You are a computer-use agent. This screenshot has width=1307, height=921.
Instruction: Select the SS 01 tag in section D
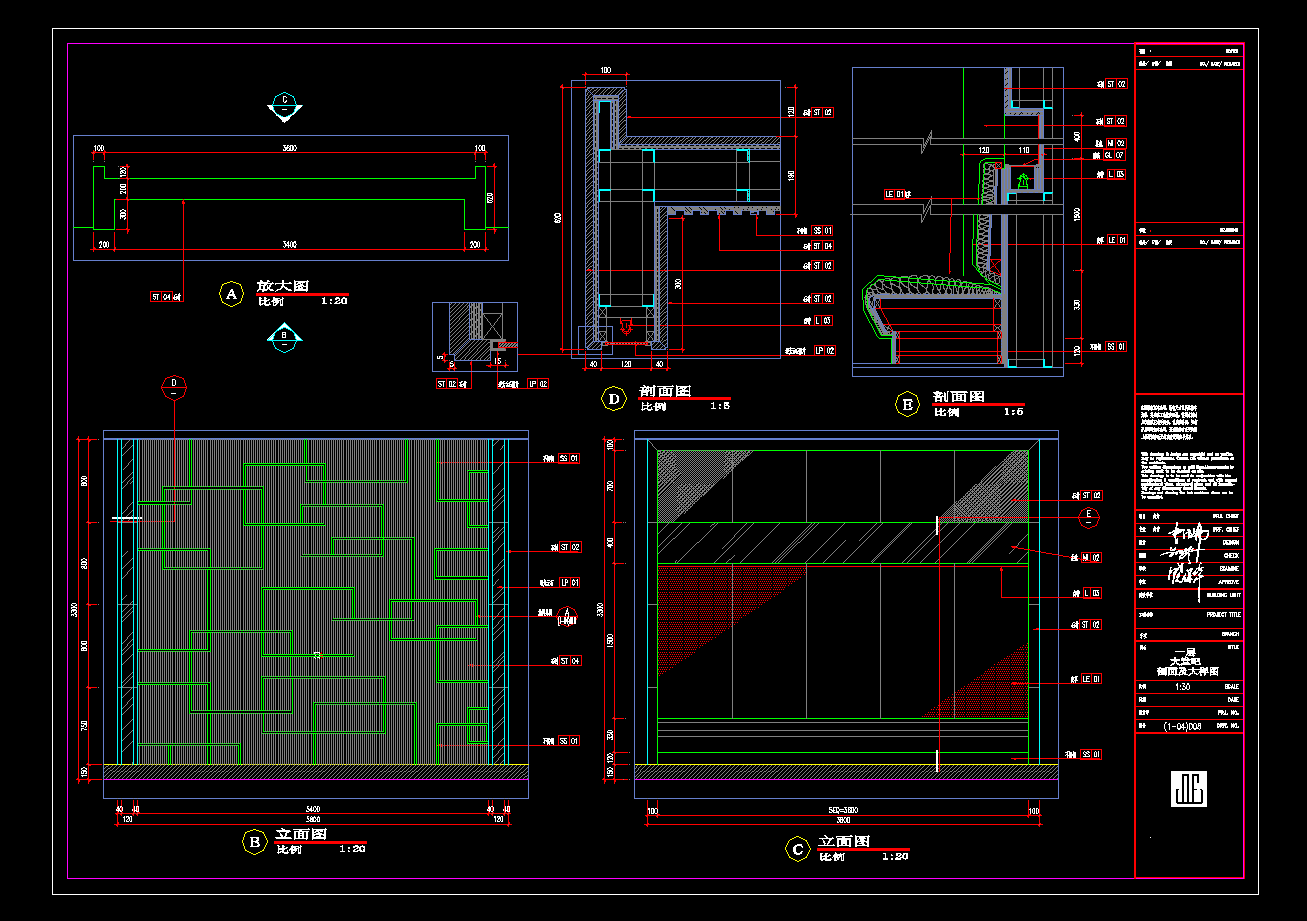click(x=822, y=230)
